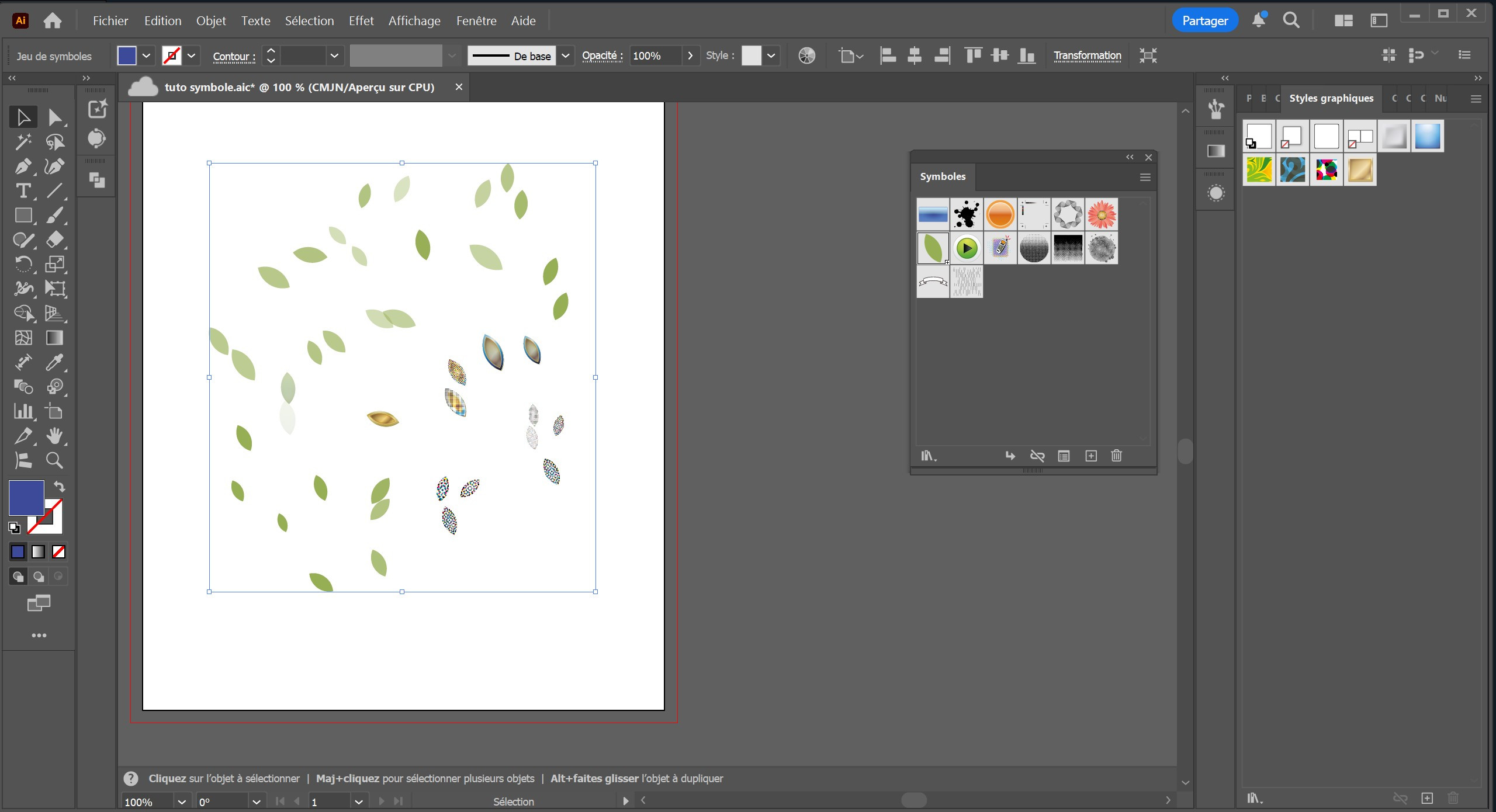Click the Recolor artwork wheel icon
This screenshot has height=812, width=1496.
806,55
